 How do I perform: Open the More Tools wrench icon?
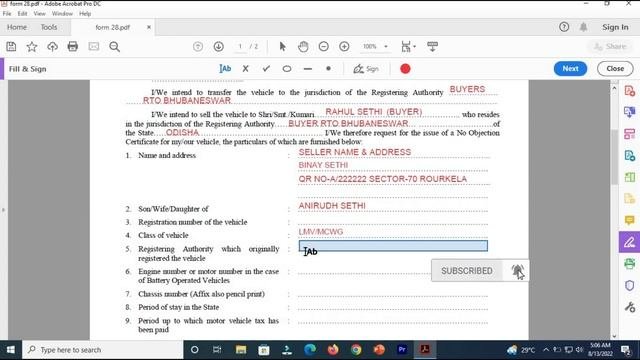[x=629, y=307]
